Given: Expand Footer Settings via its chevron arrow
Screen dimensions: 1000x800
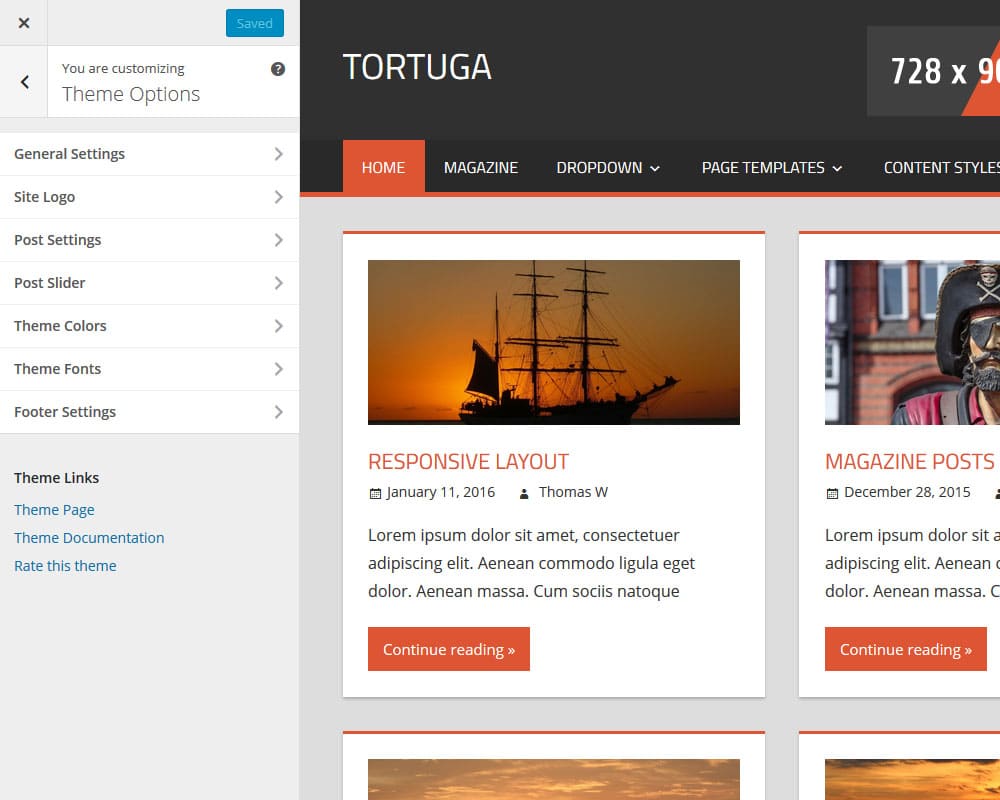Looking at the screenshot, I should [279, 412].
